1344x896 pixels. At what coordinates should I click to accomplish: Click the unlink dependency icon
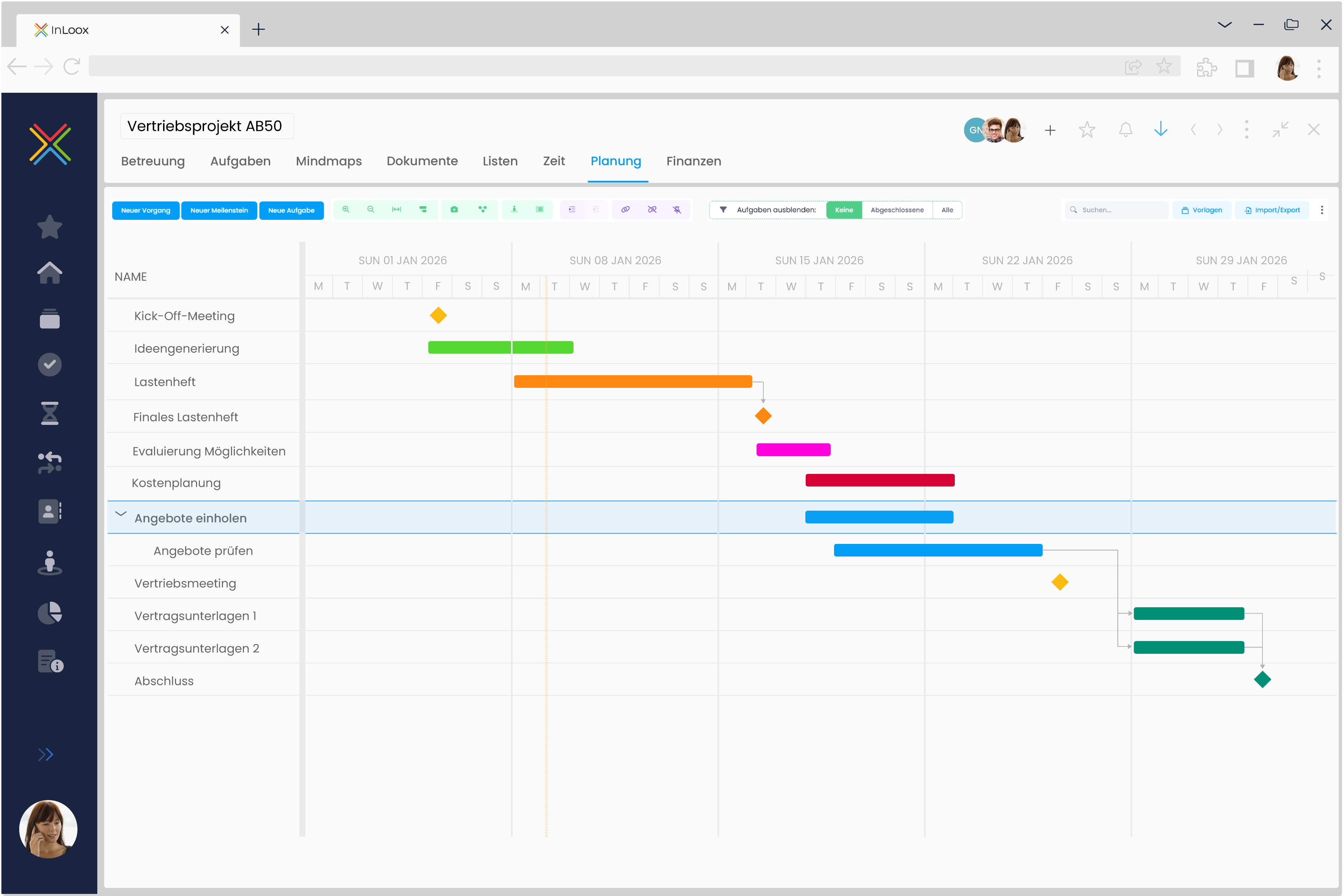[x=652, y=210]
